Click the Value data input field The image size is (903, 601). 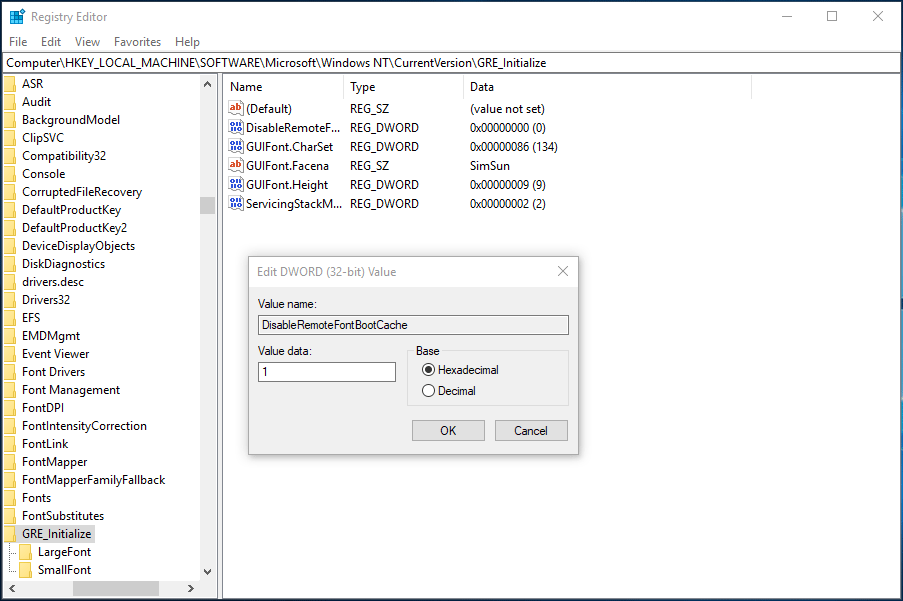327,372
